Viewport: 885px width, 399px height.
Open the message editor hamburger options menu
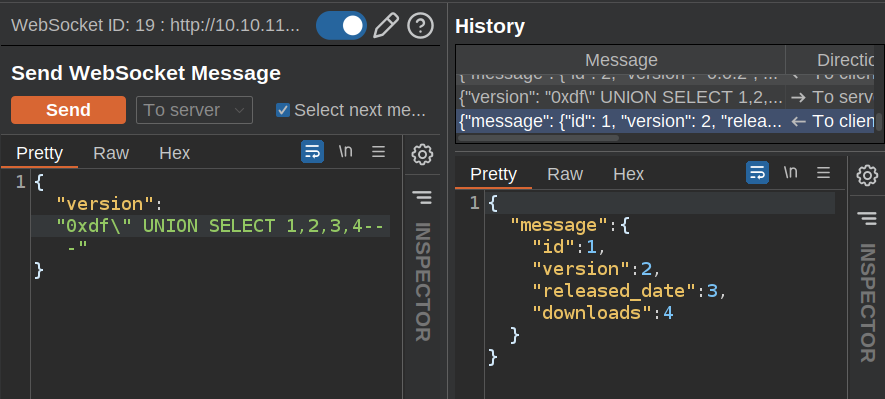[x=378, y=152]
